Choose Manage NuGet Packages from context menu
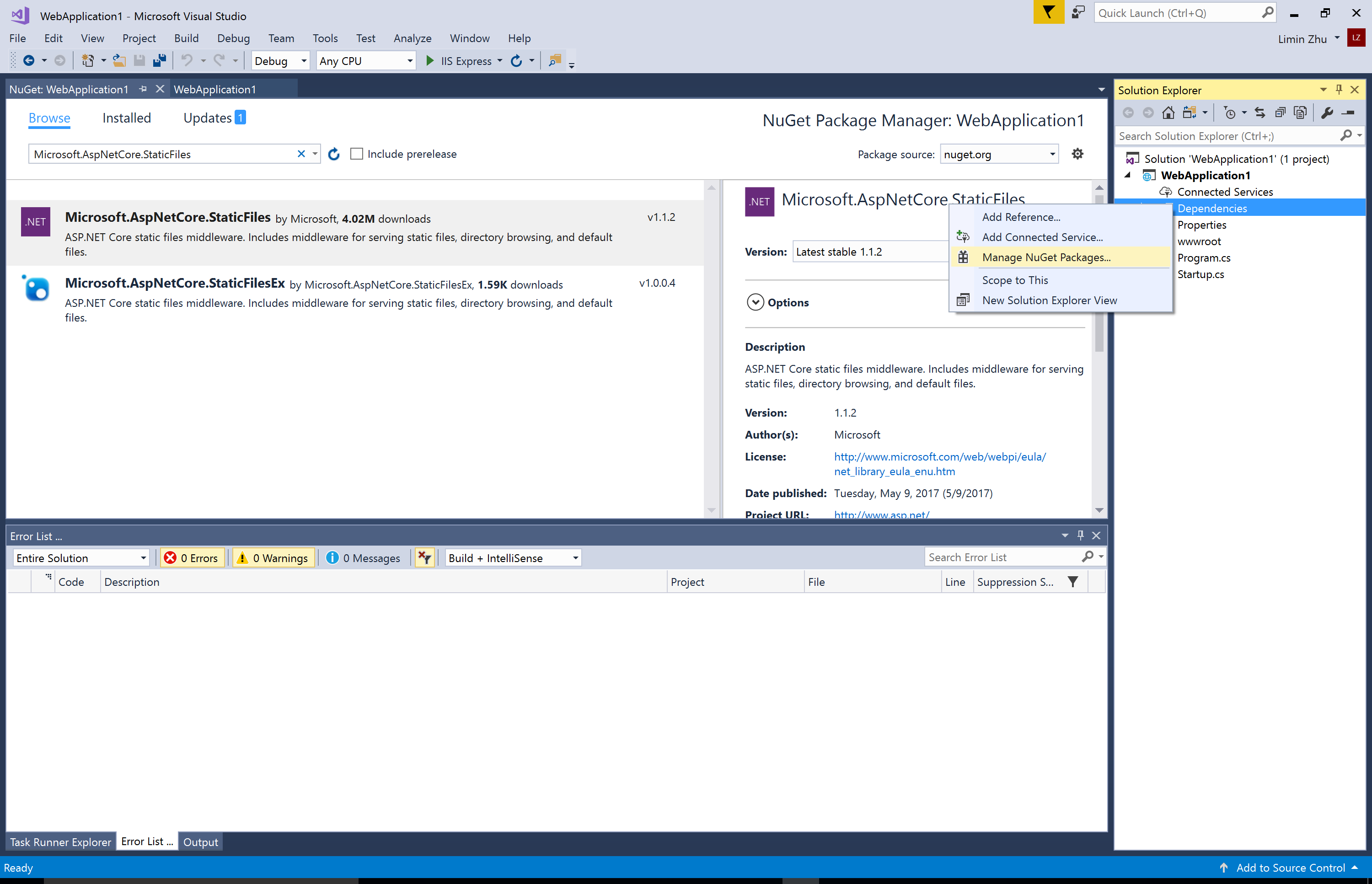1372x884 pixels. (x=1046, y=257)
